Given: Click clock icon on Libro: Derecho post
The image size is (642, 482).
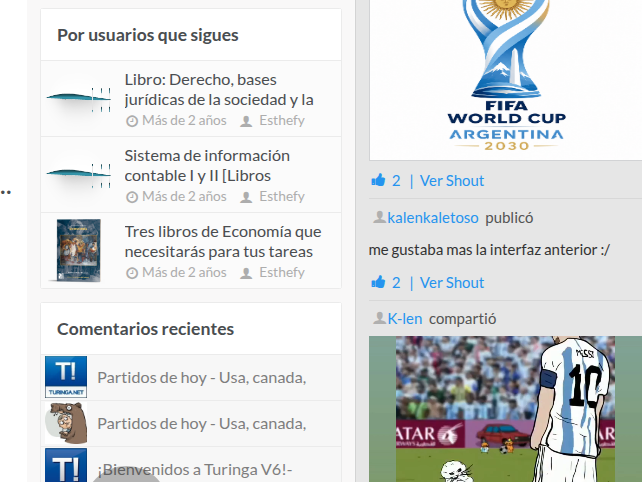Looking at the screenshot, I should point(132,121).
